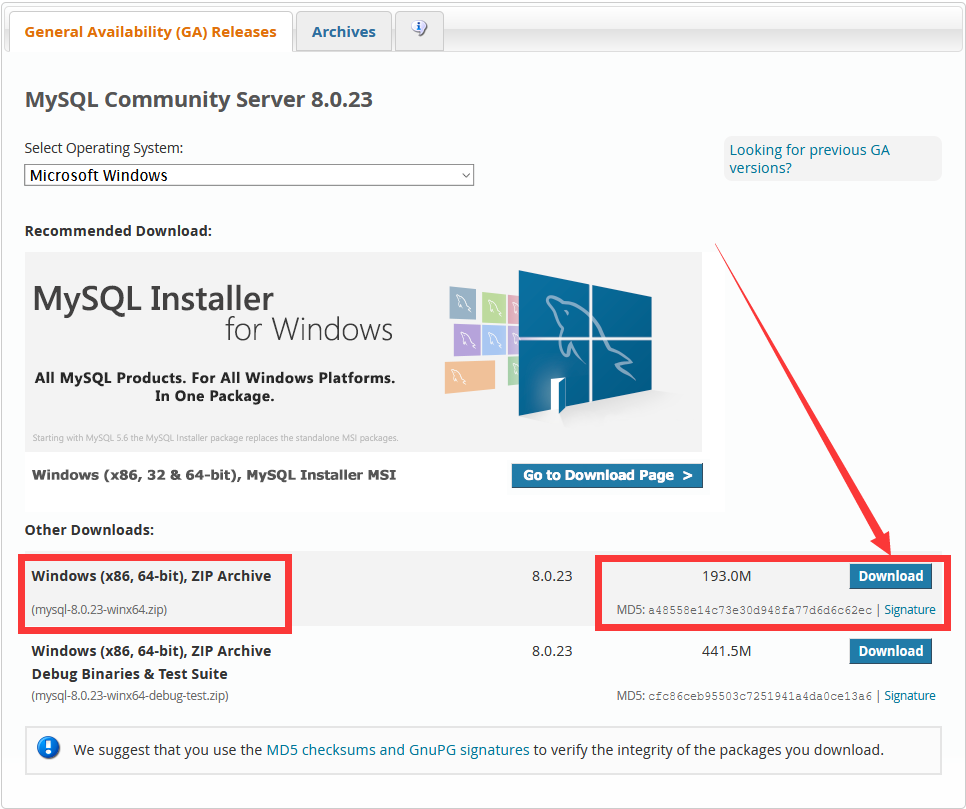
Task: Open Signature link for the debug-test zip
Action: tap(909, 696)
